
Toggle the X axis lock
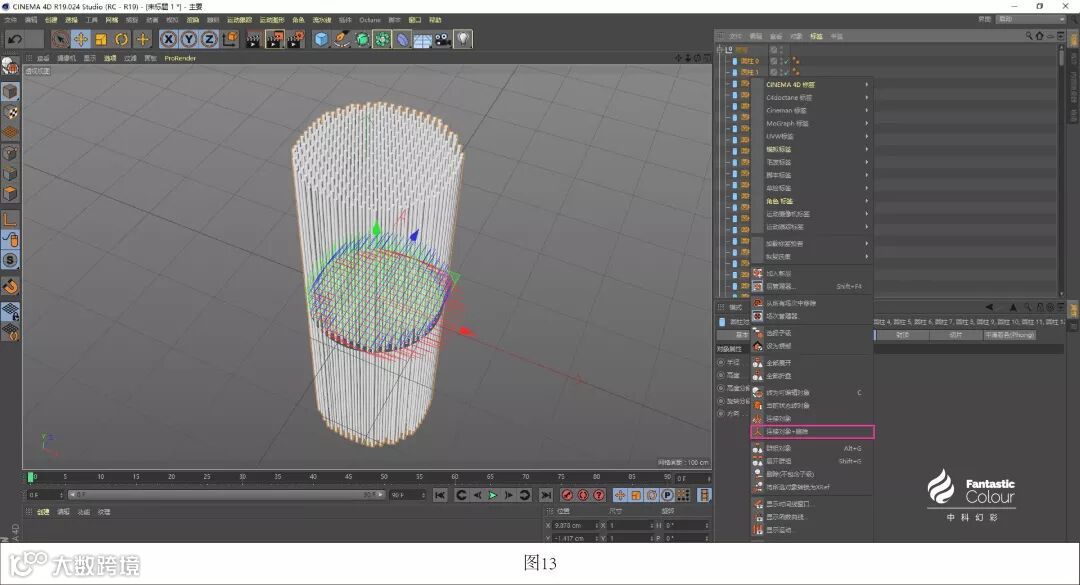click(x=168, y=39)
